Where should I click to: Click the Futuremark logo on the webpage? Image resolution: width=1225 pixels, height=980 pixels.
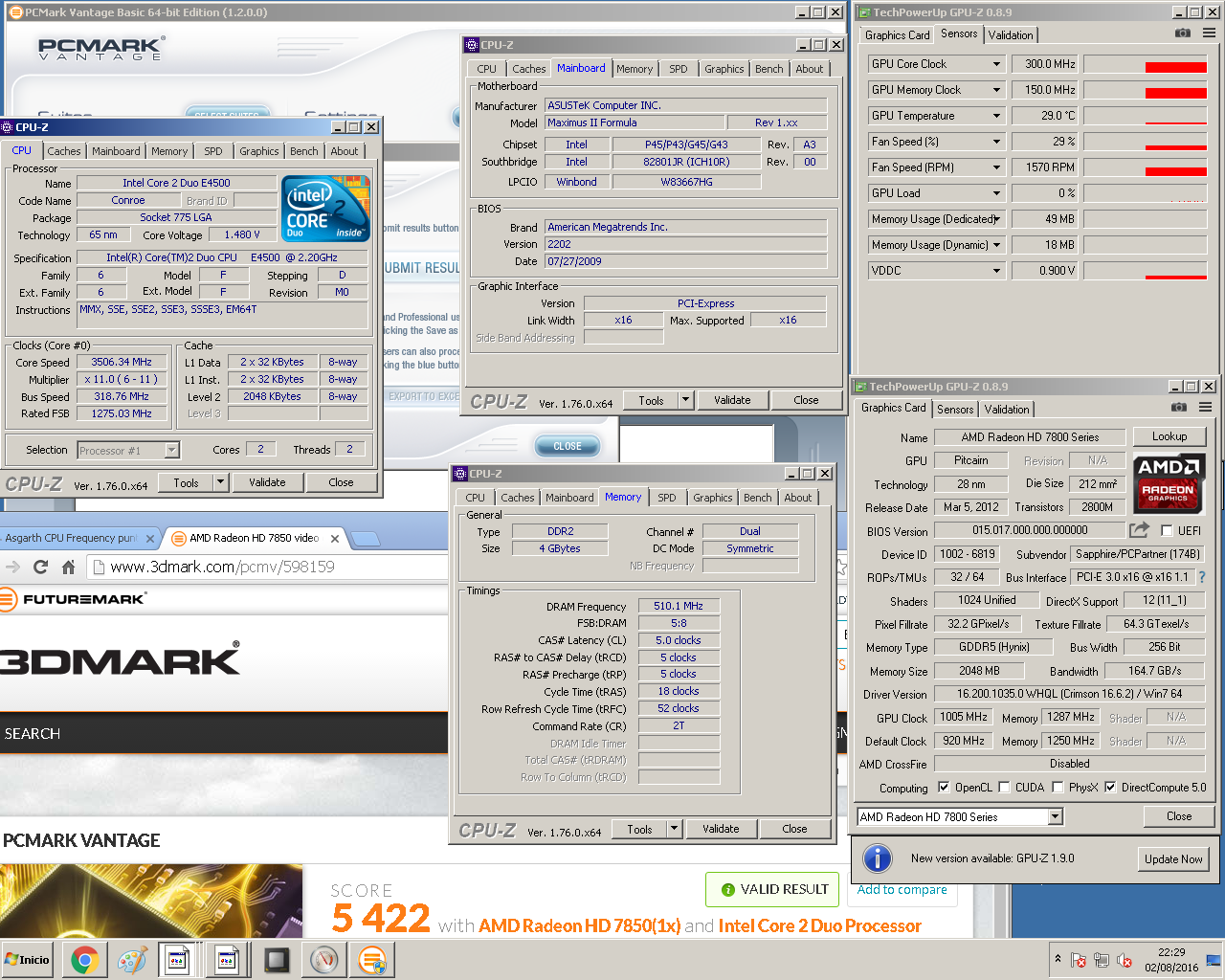click(x=74, y=599)
